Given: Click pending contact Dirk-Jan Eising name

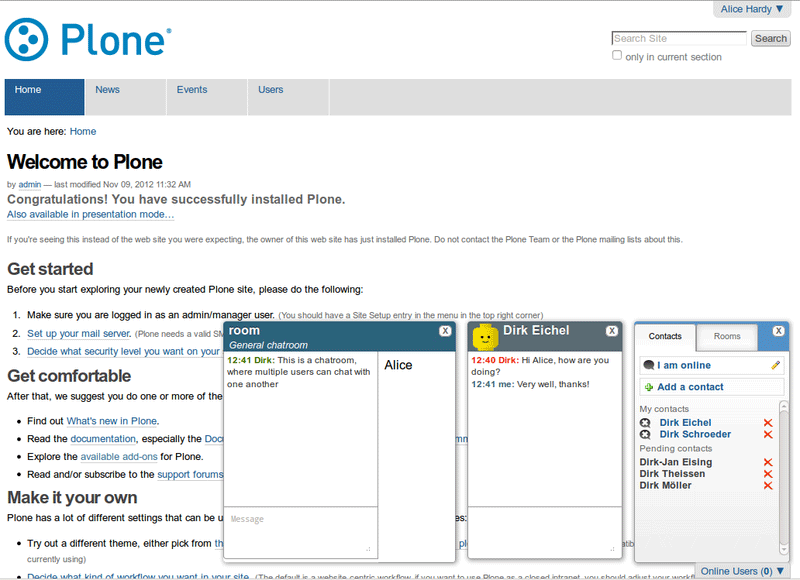Looking at the screenshot, I should point(676,462).
